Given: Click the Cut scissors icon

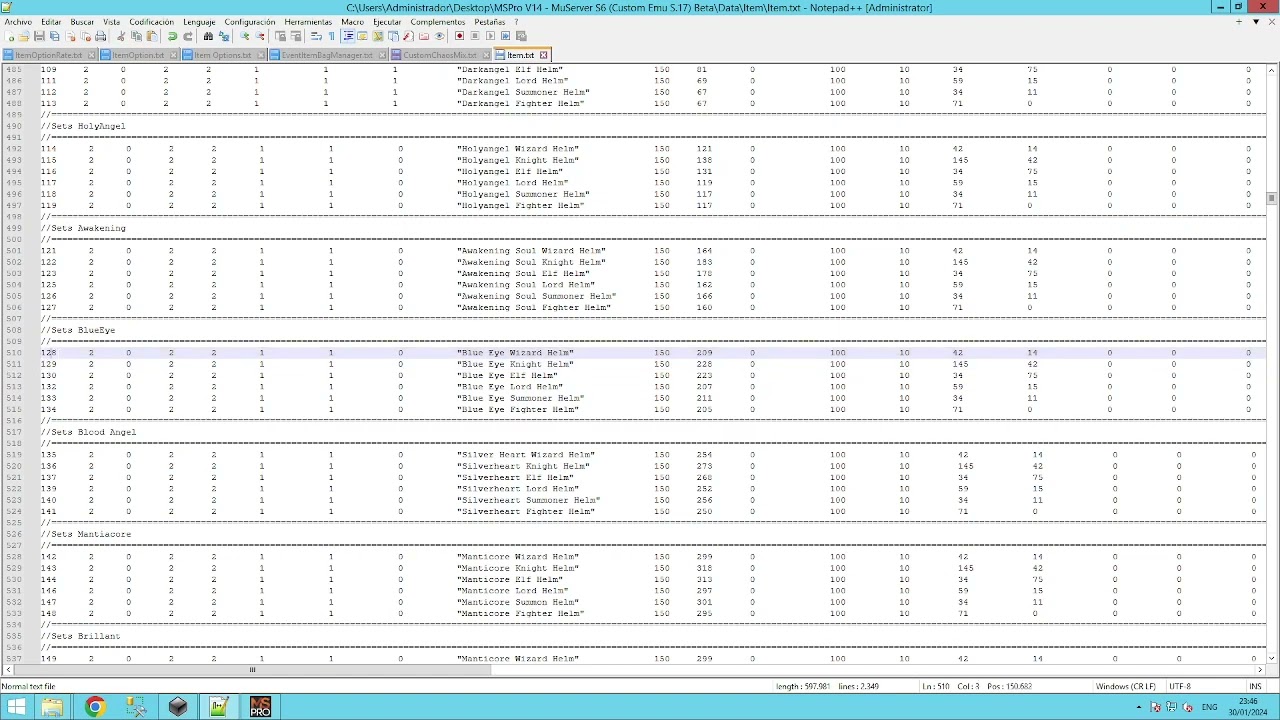Looking at the screenshot, I should [x=121, y=36].
